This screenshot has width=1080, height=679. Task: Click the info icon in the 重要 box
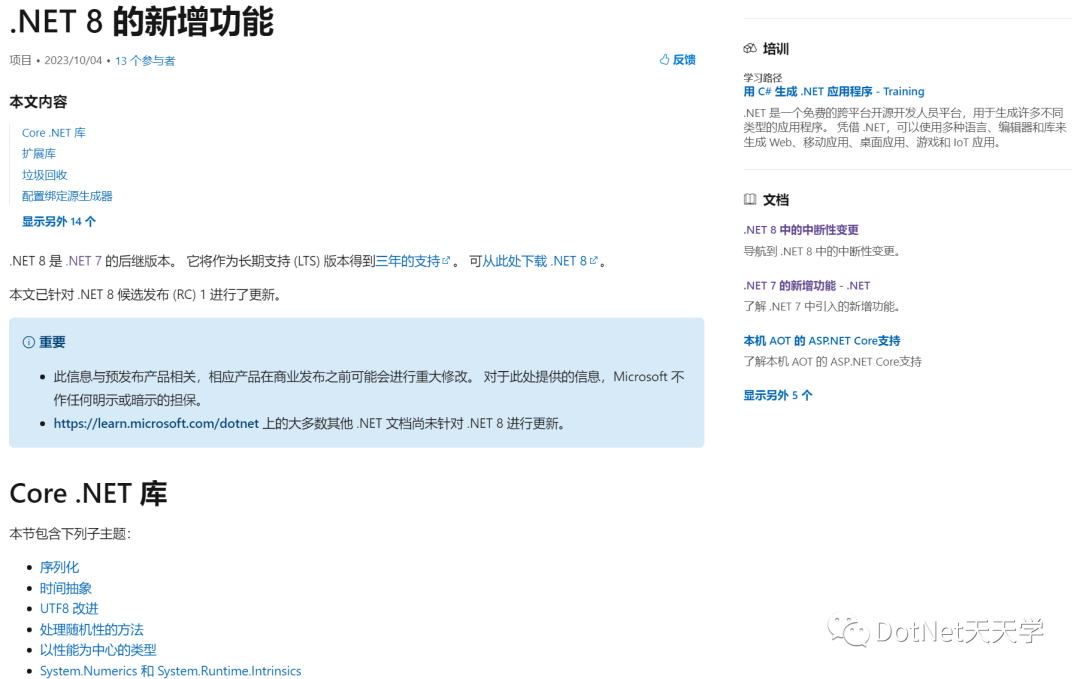pyautogui.click(x=27, y=341)
